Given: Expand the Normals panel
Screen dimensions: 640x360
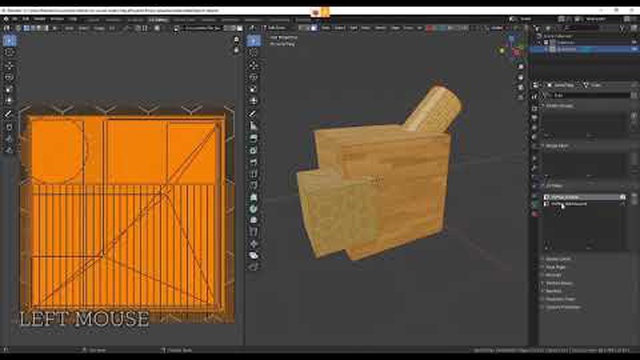Looking at the screenshot, I should 553,275.
